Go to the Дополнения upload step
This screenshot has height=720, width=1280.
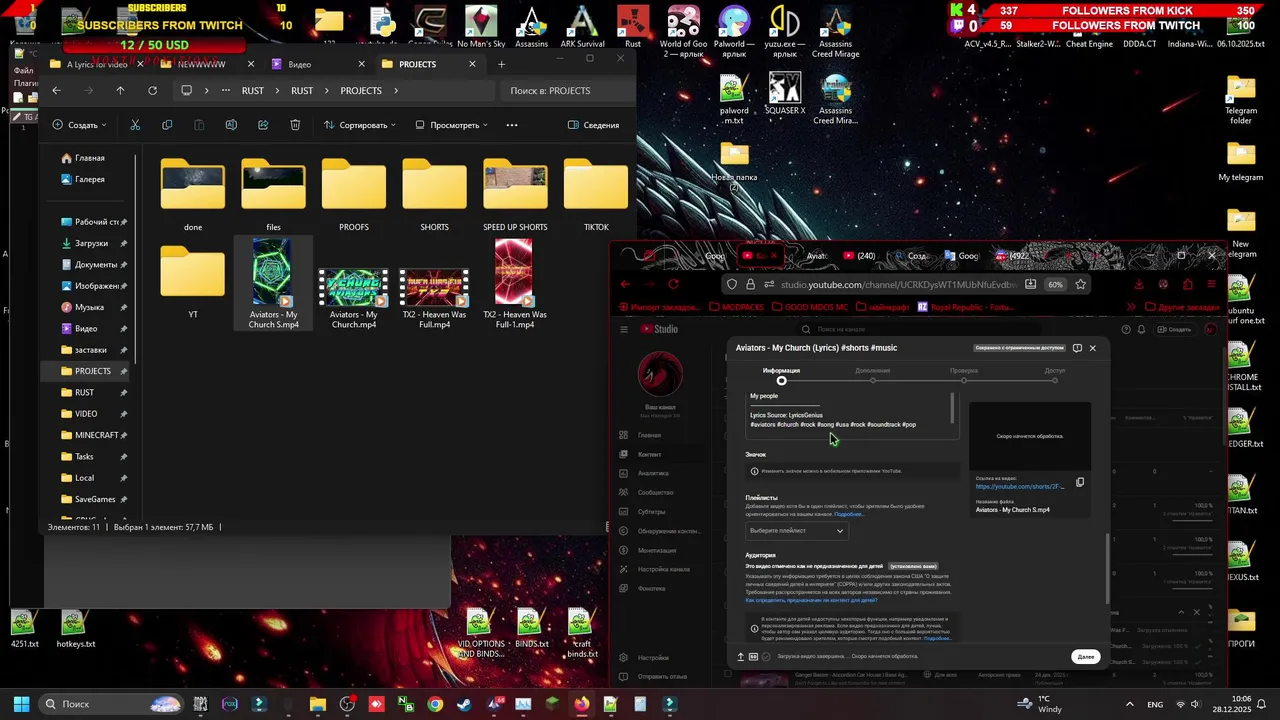point(873,375)
